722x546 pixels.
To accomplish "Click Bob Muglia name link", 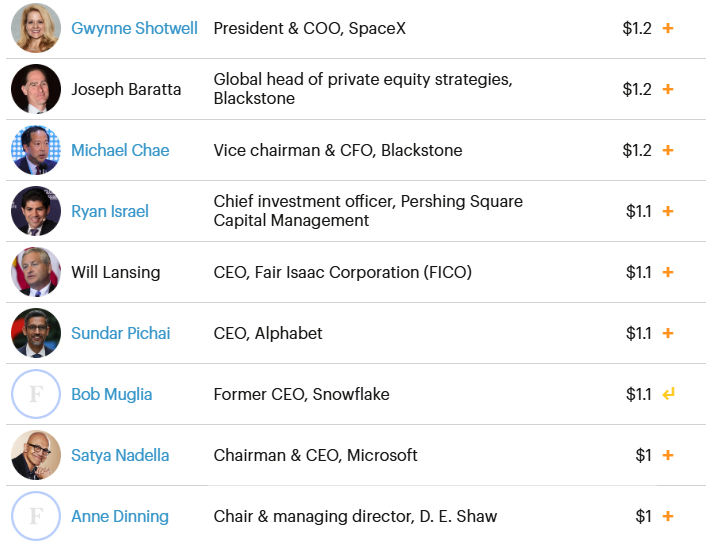I will click(111, 394).
